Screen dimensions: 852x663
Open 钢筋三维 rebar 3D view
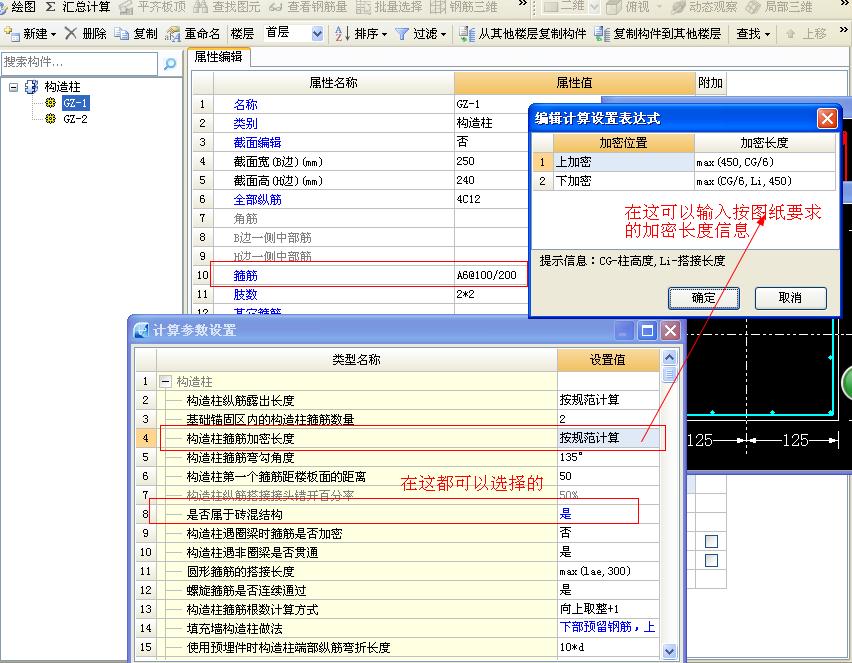(463, 7)
